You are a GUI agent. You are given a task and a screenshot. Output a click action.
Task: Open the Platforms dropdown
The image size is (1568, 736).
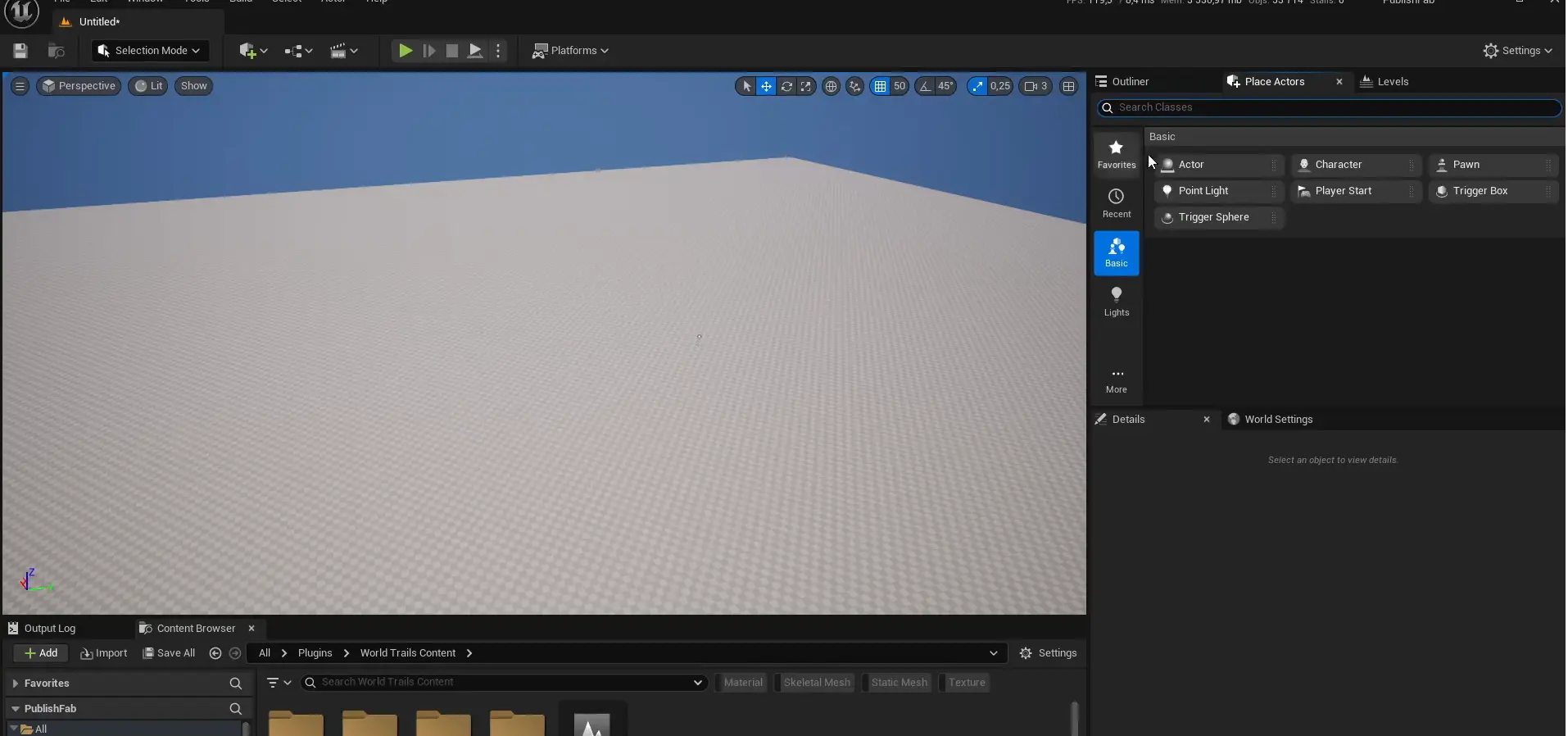[570, 51]
